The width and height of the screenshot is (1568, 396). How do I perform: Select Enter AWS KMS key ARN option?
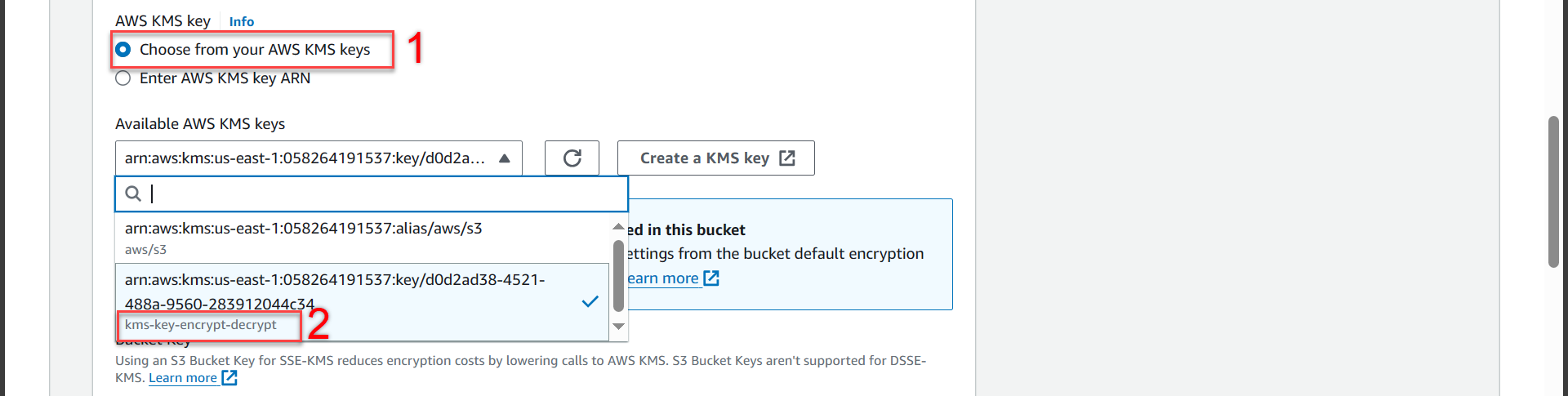coord(123,78)
